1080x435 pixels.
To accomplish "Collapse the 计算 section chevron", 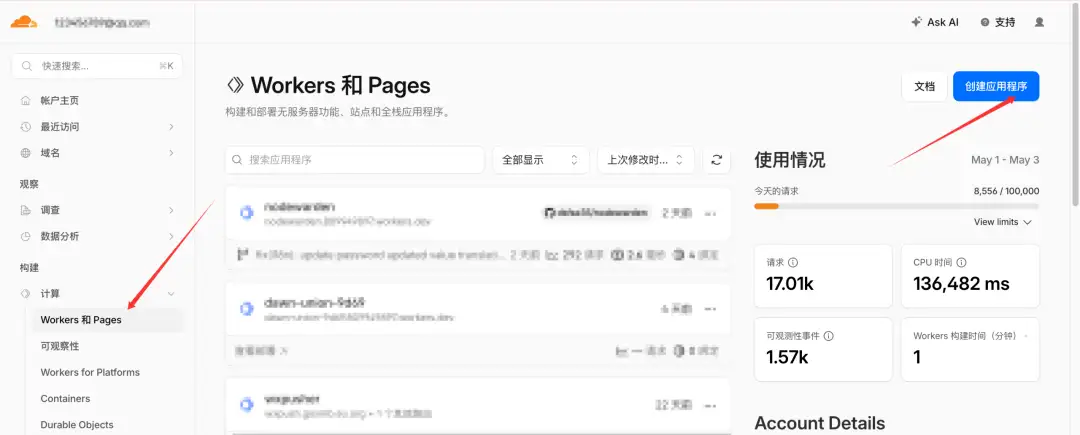I will 171,294.
